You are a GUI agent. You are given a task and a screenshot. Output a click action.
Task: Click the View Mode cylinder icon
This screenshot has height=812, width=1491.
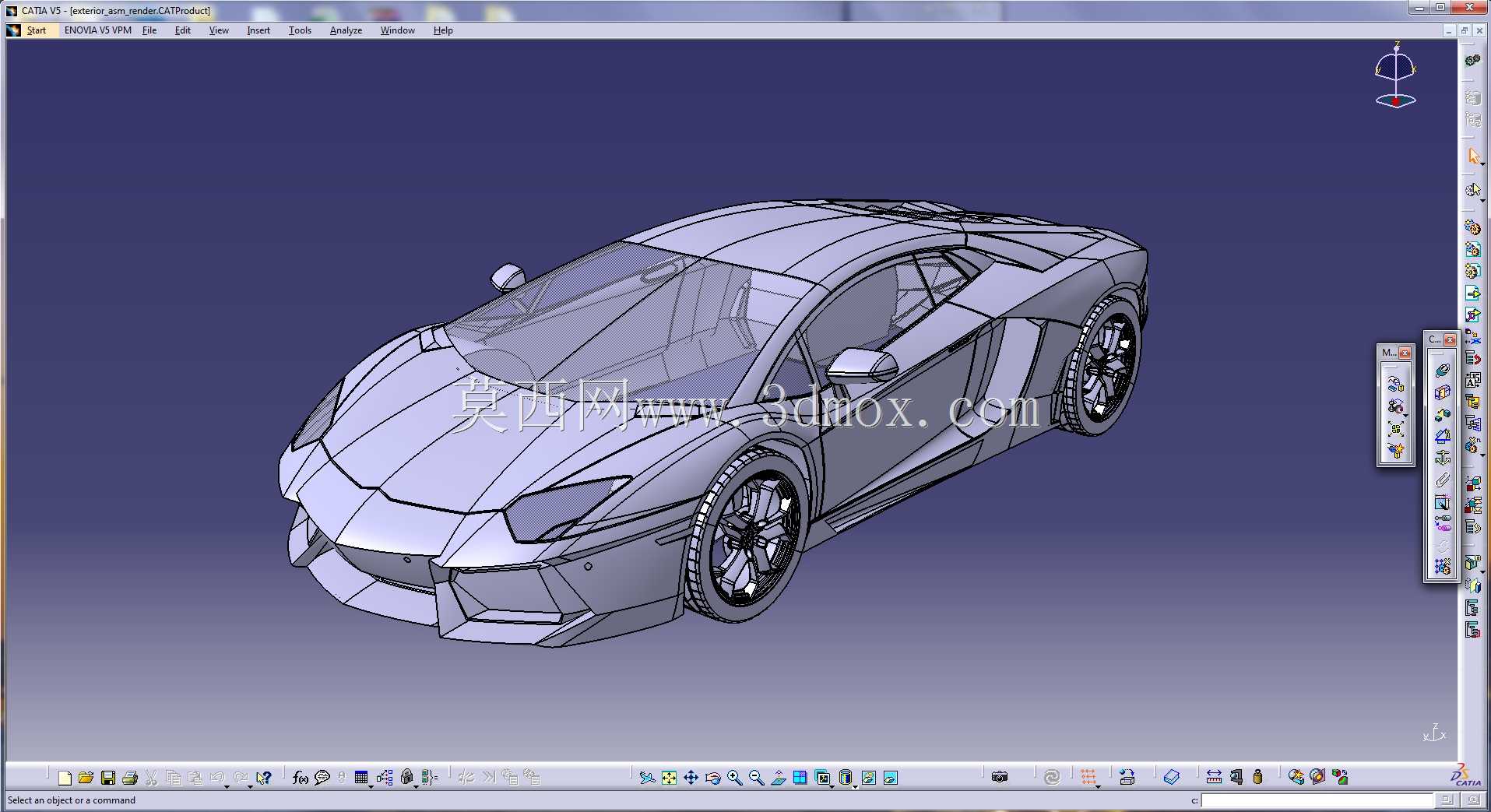click(x=846, y=777)
